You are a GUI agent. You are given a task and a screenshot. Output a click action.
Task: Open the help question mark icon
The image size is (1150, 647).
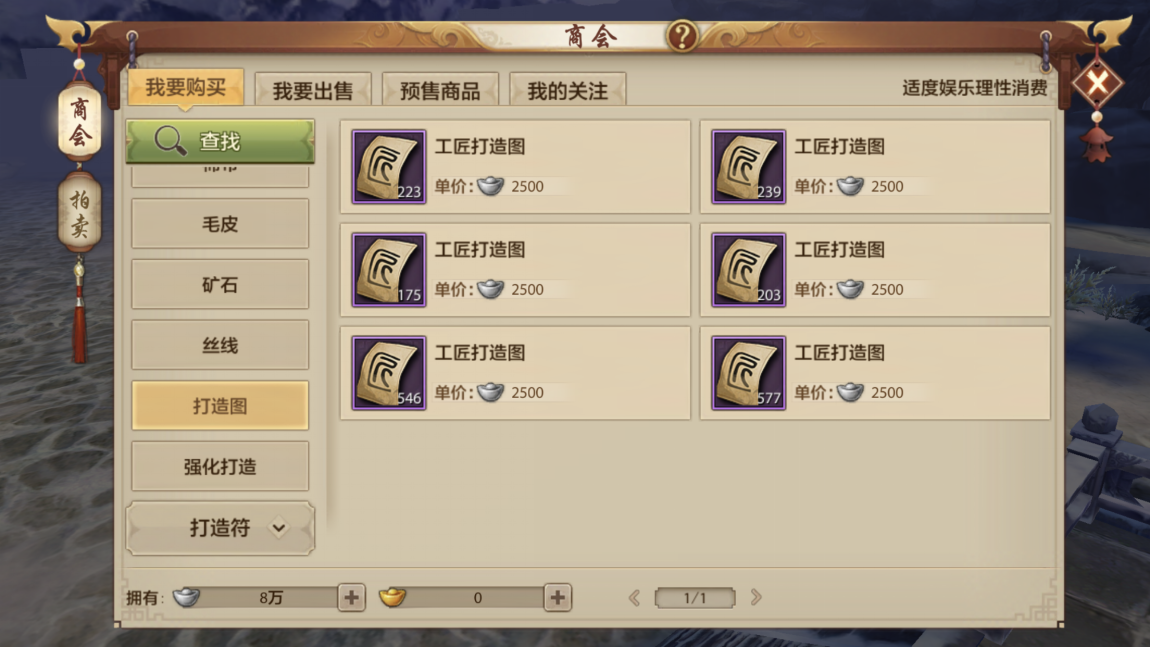click(x=681, y=35)
